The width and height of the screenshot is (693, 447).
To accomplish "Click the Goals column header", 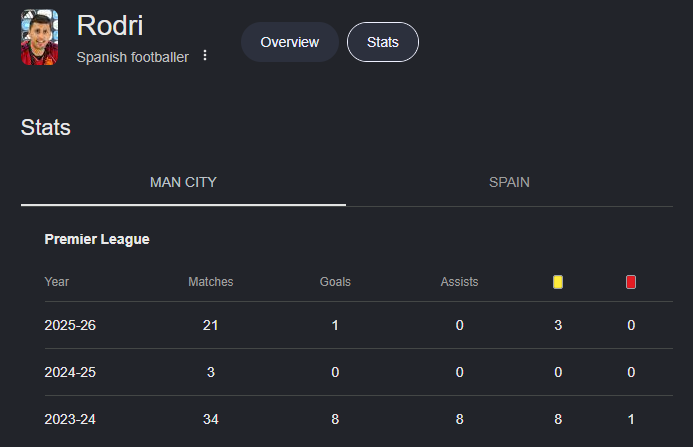I will (335, 282).
